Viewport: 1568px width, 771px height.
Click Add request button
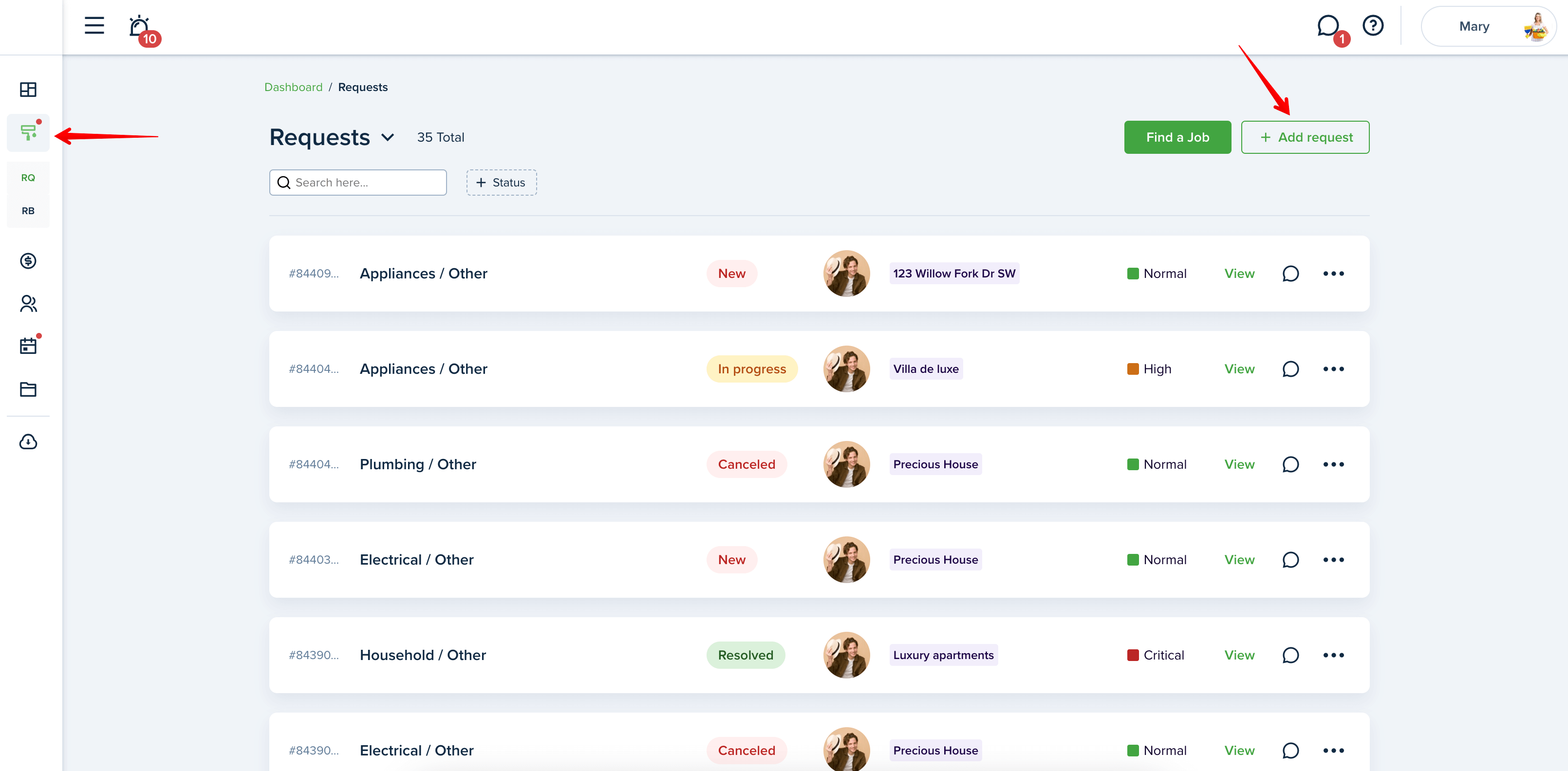click(x=1305, y=138)
